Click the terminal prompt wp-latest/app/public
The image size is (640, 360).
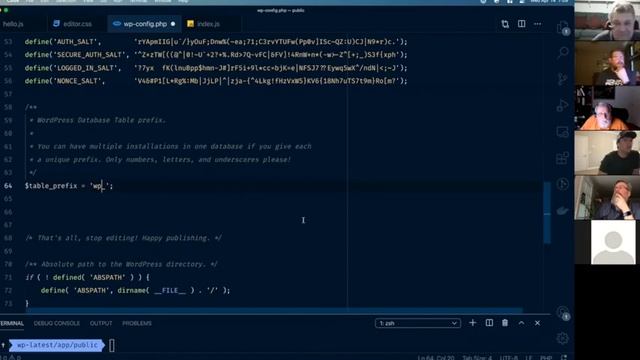coord(57,345)
